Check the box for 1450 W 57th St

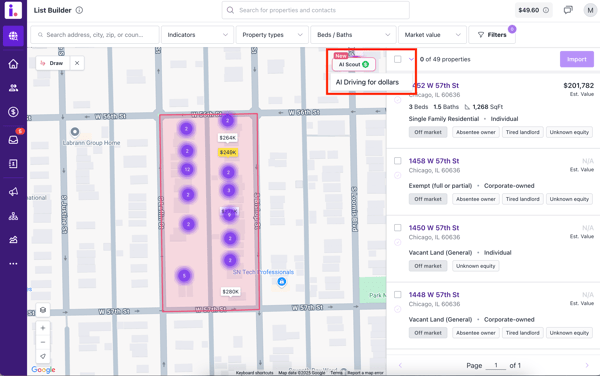click(398, 228)
